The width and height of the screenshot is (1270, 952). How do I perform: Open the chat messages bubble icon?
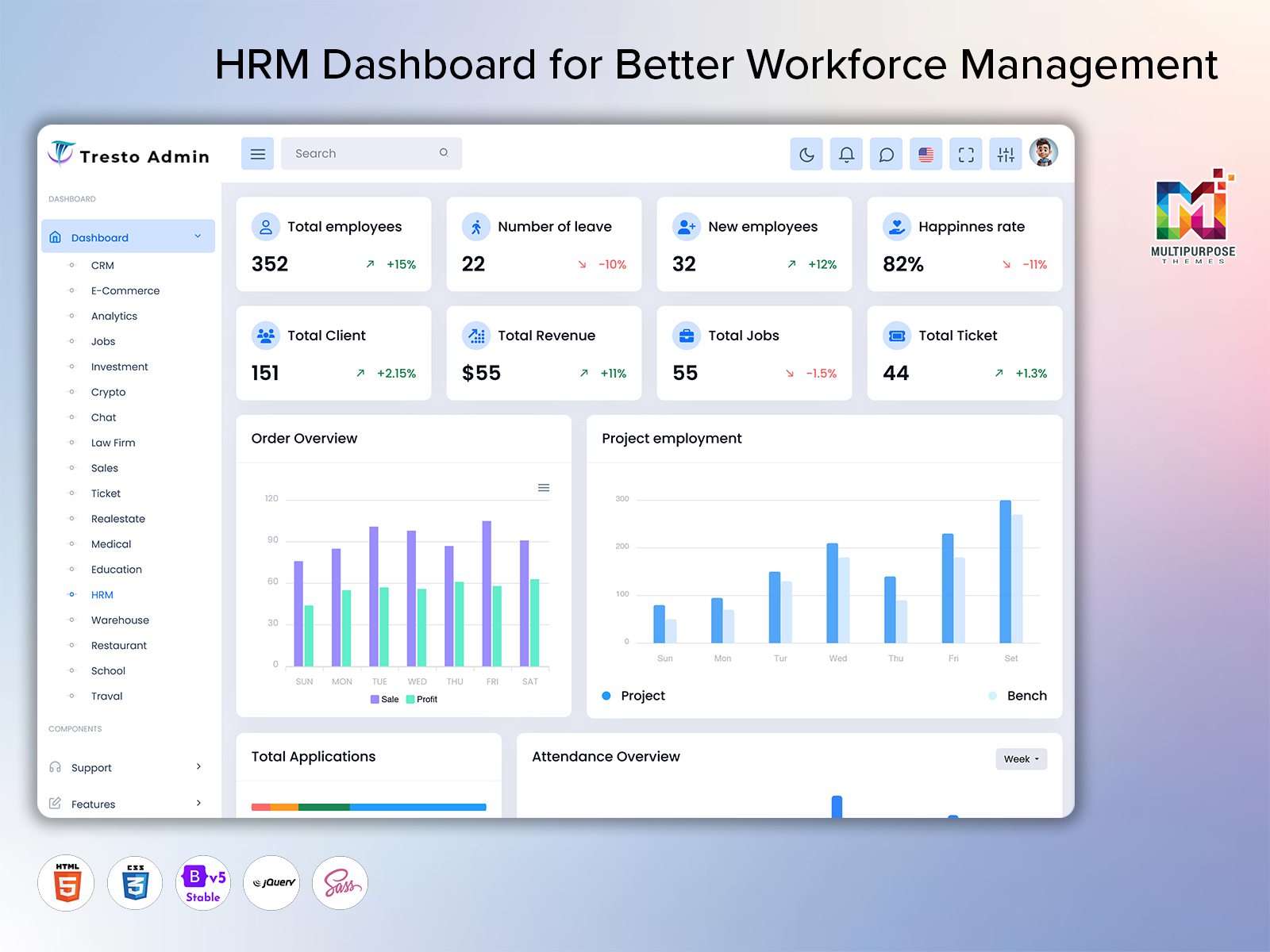coord(886,154)
